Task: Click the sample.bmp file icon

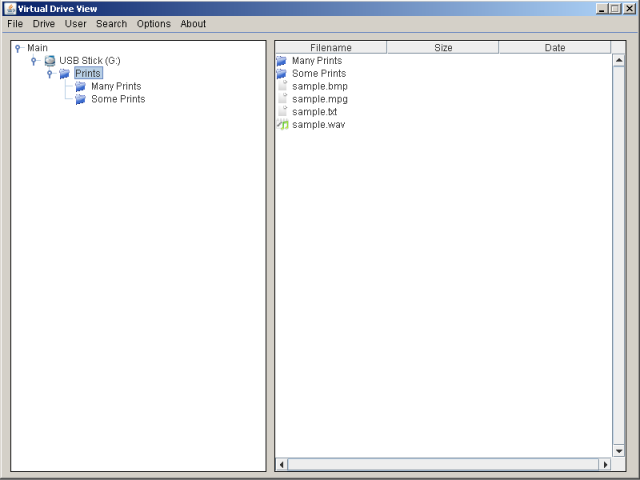Action: point(282,87)
